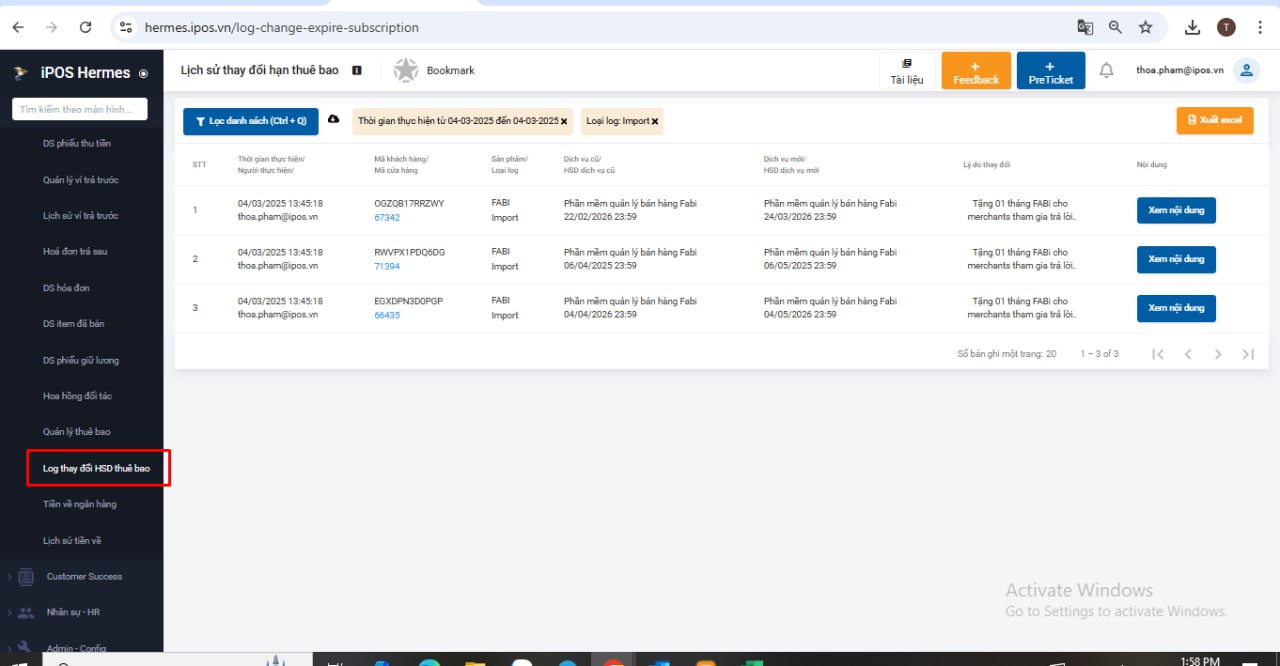This screenshot has width=1280, height=666.
Task: Open Quản lý ví trả trước menu
Action: 81,180
